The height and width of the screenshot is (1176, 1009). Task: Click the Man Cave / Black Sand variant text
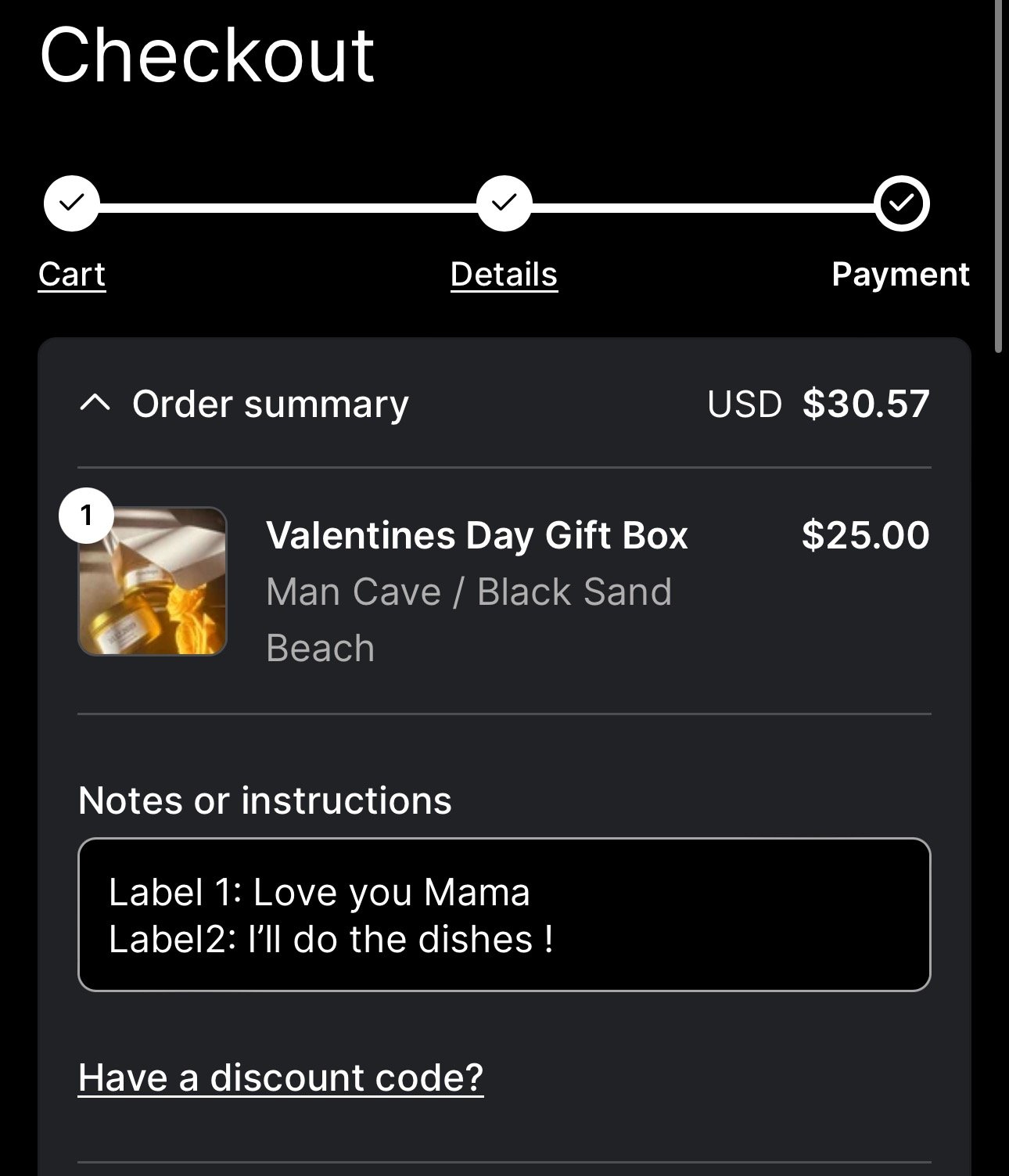coord(469,592)
